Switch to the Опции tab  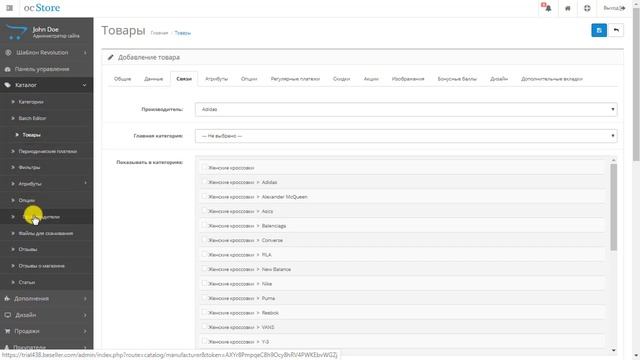[249, 79]
